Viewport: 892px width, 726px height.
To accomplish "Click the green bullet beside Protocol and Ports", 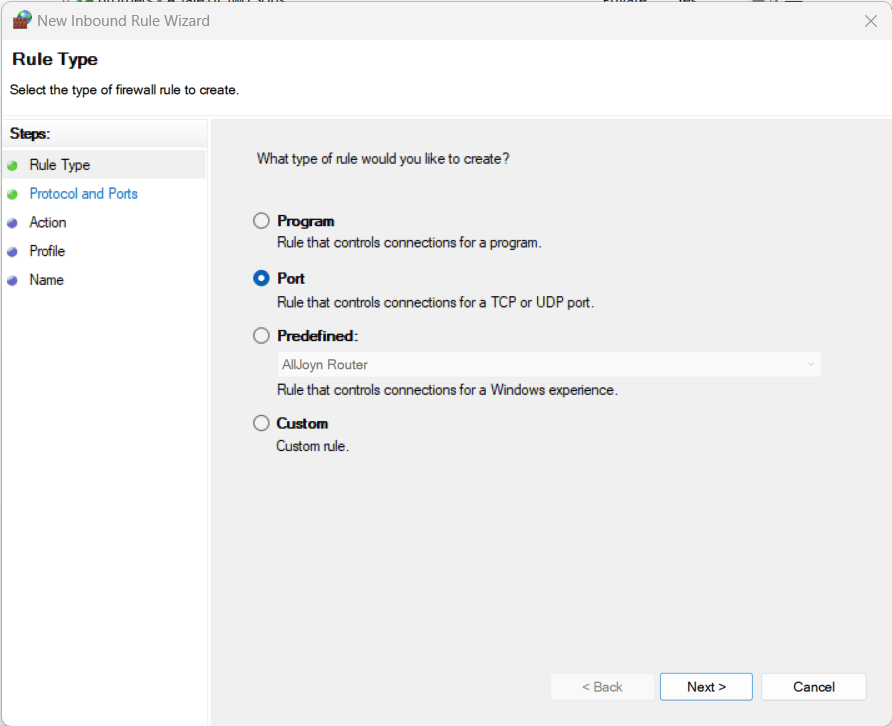I will tap(11, 194).
